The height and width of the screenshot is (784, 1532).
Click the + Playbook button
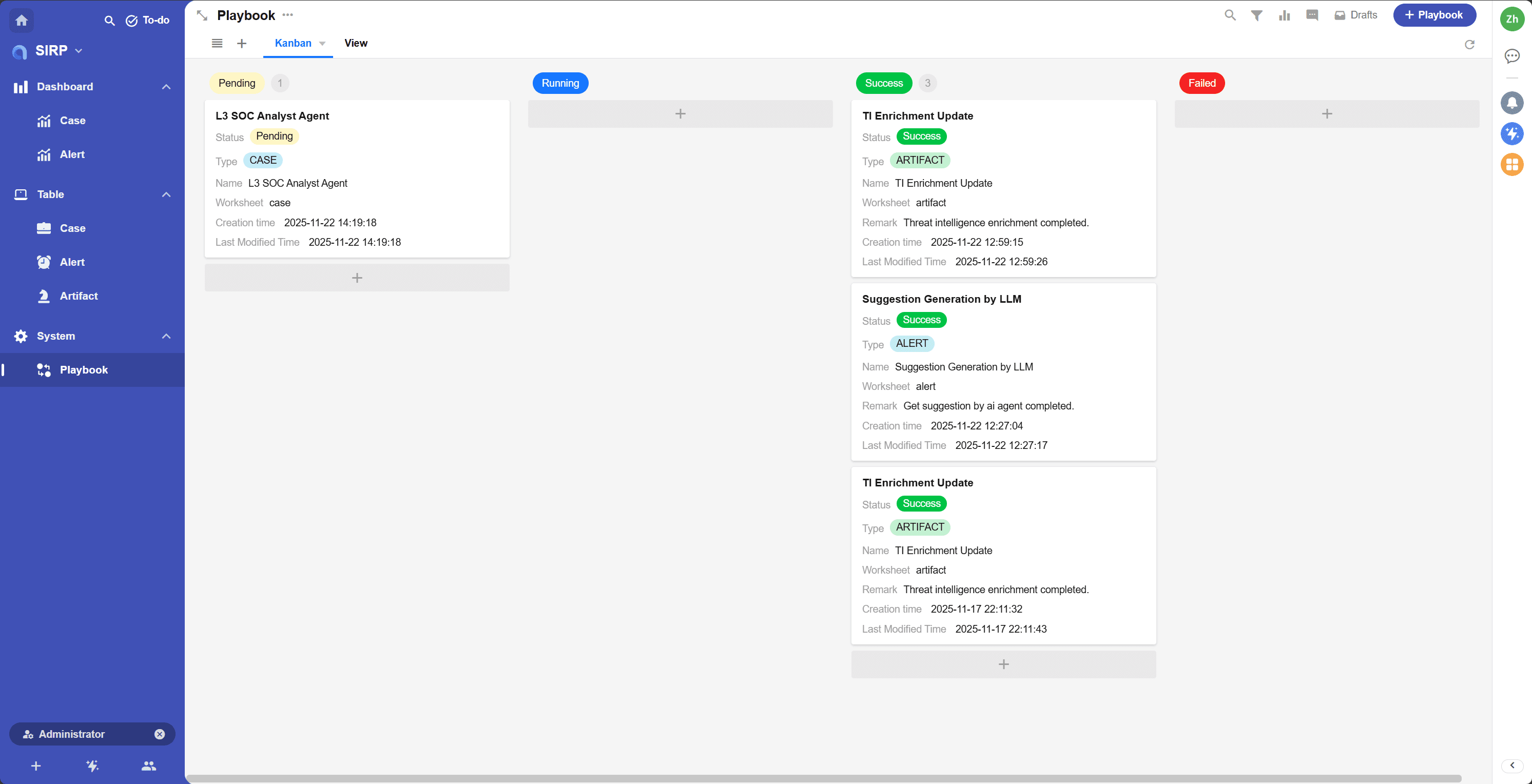[x=1434, y=15]
